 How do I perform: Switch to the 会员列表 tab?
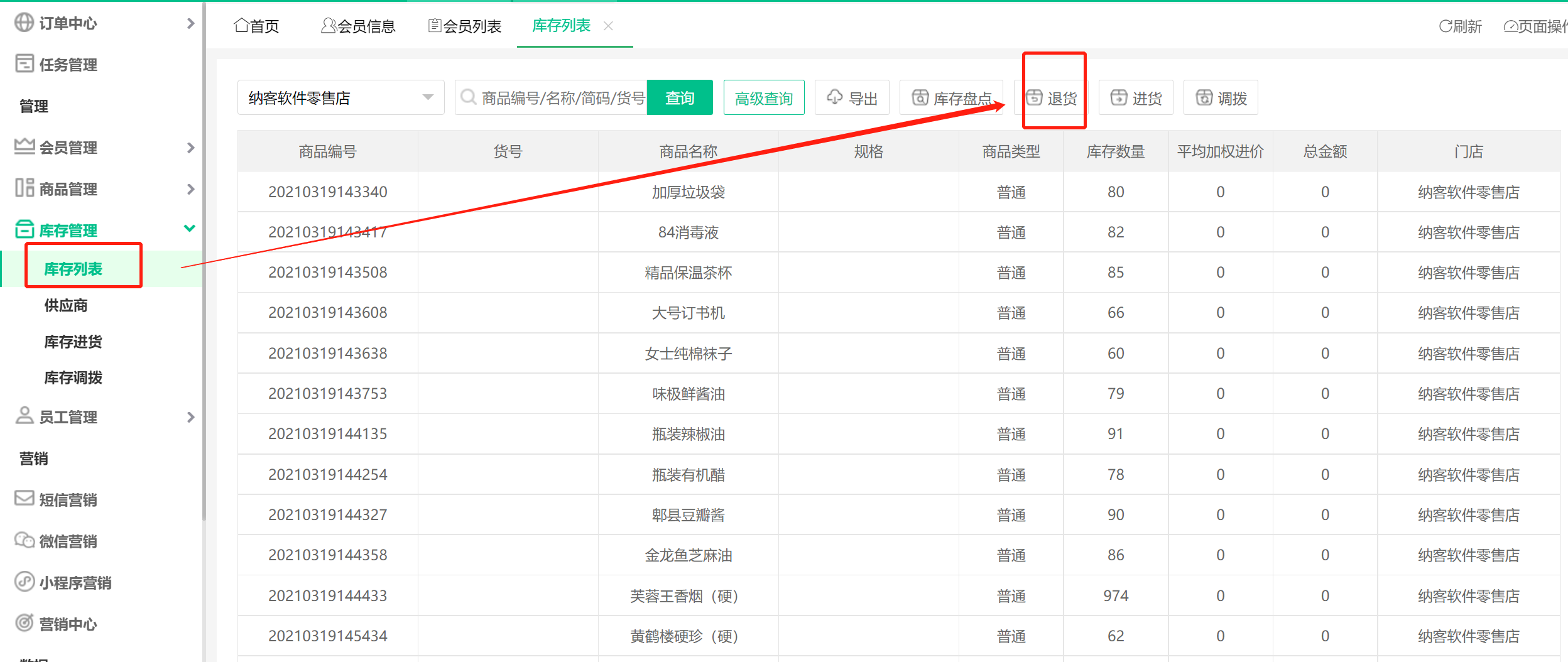click(465, 26)
